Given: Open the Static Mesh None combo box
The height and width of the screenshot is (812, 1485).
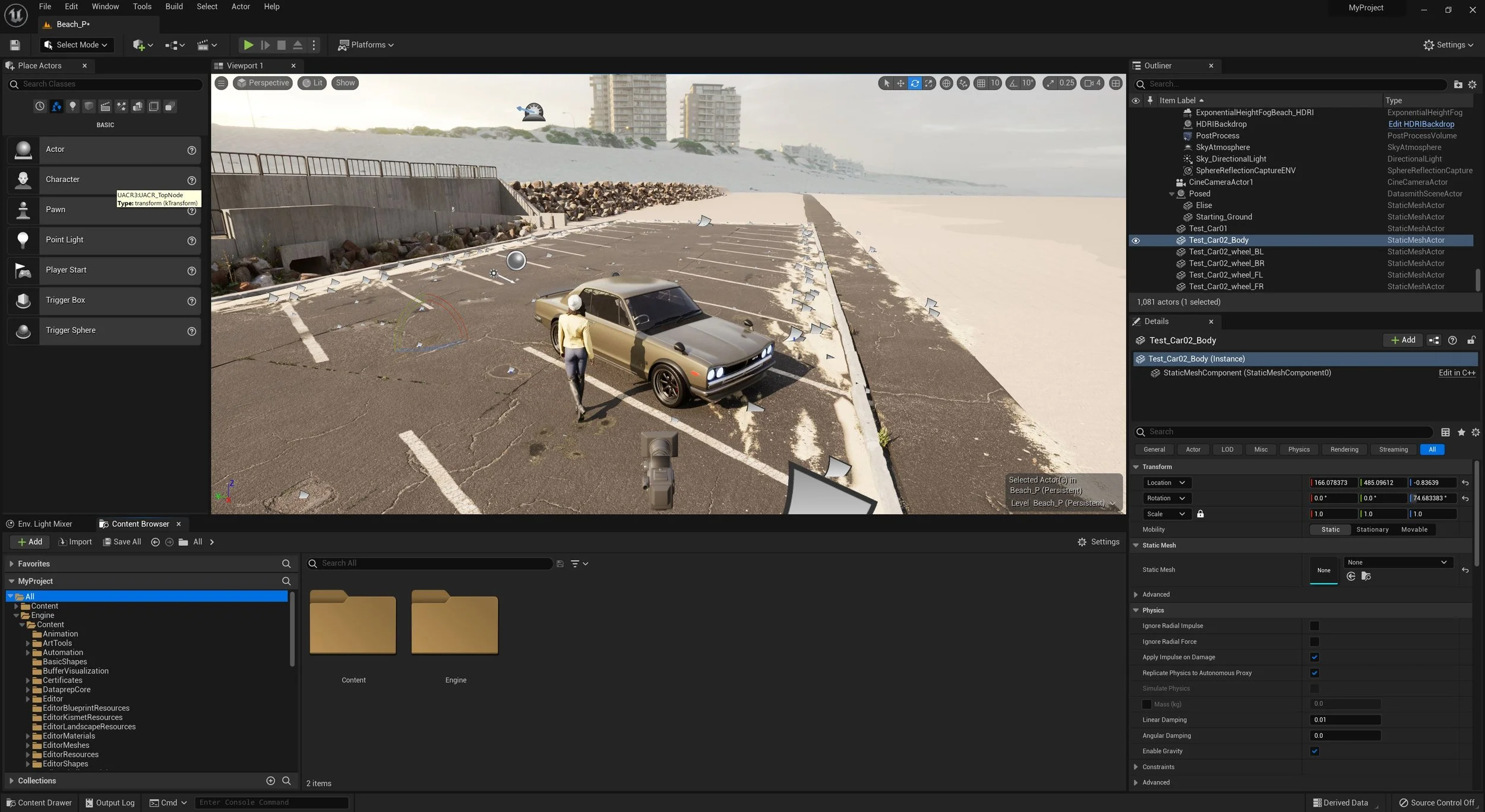Looking at the screenshot, I should click(1397, 562).
